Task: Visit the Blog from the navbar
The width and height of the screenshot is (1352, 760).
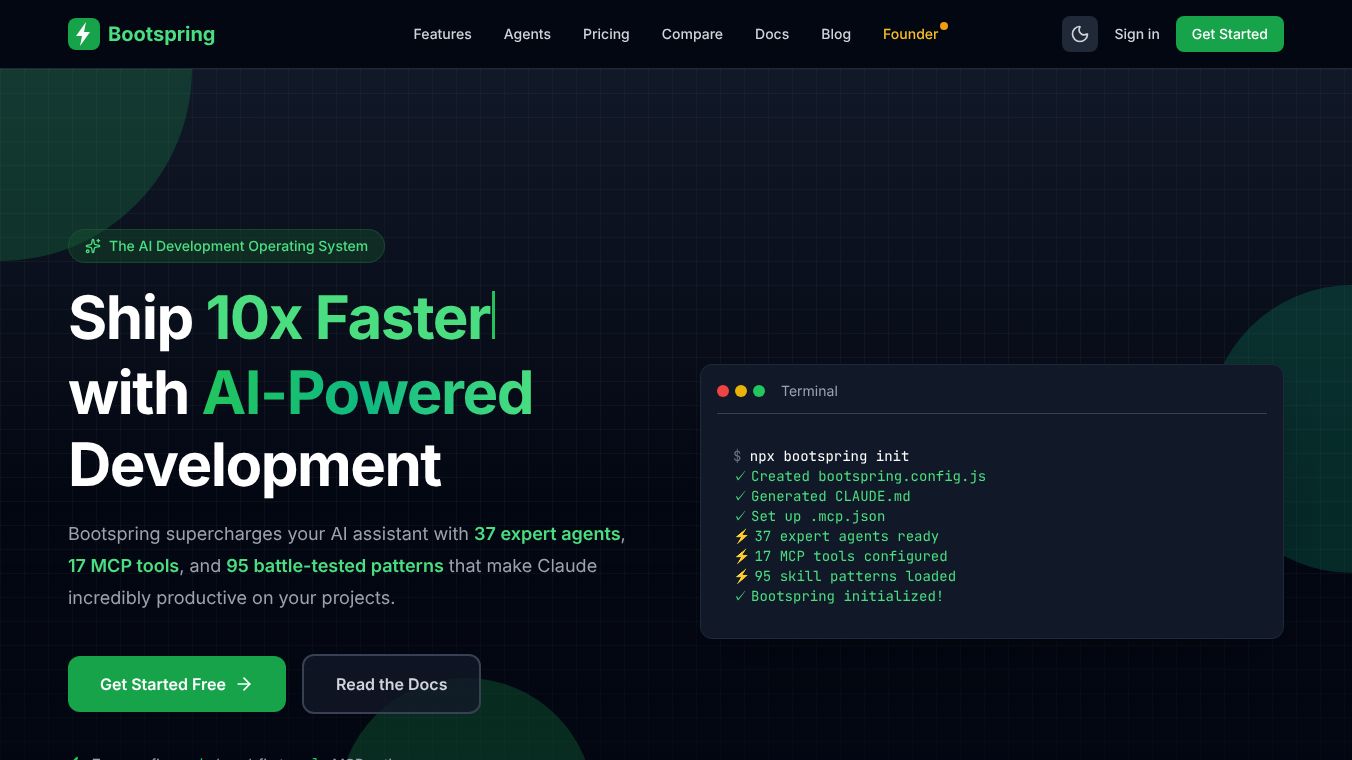Action: click(x=836, y=34)
